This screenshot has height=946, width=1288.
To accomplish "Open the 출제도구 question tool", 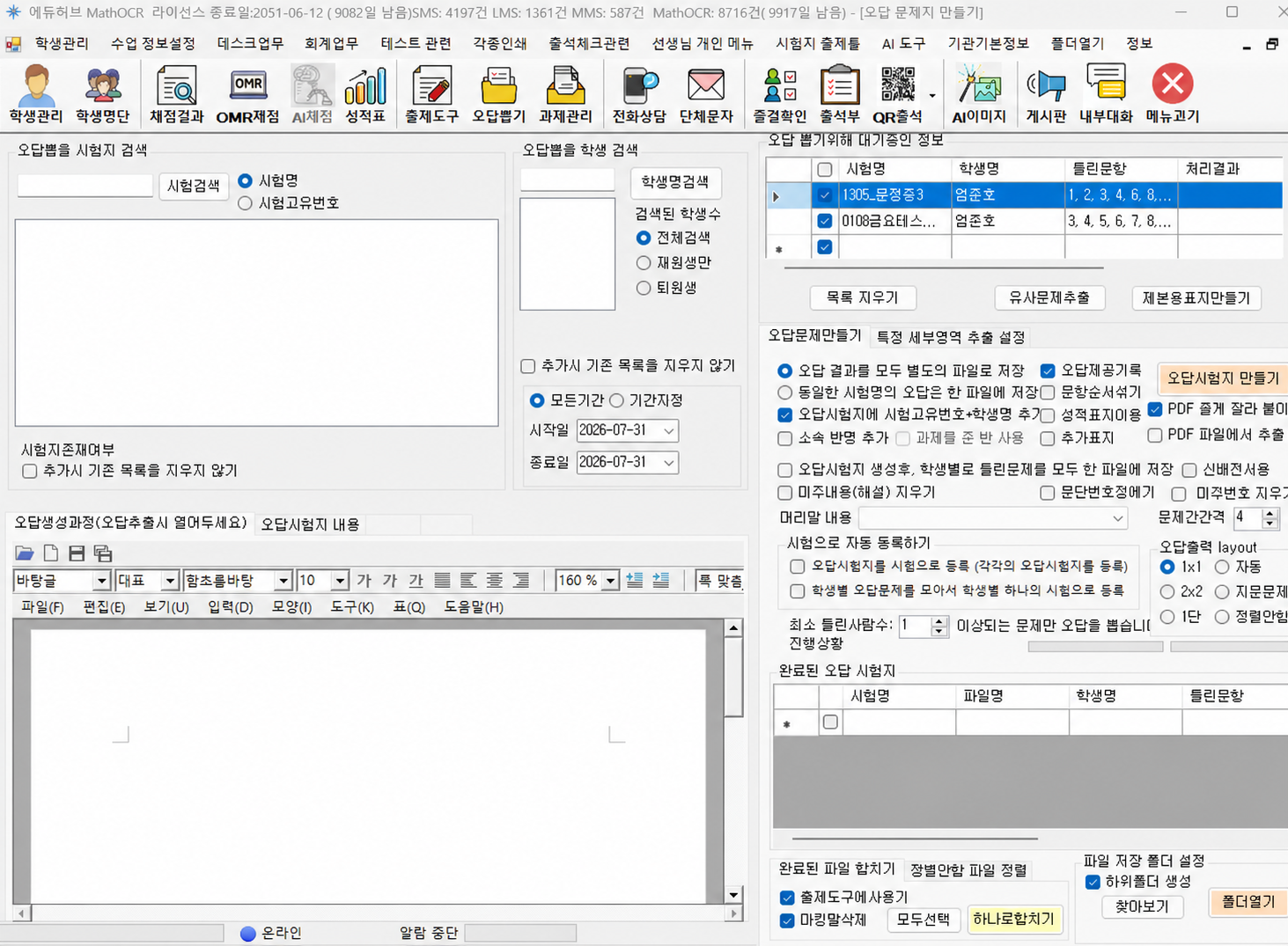I will (x=431, y=93).
